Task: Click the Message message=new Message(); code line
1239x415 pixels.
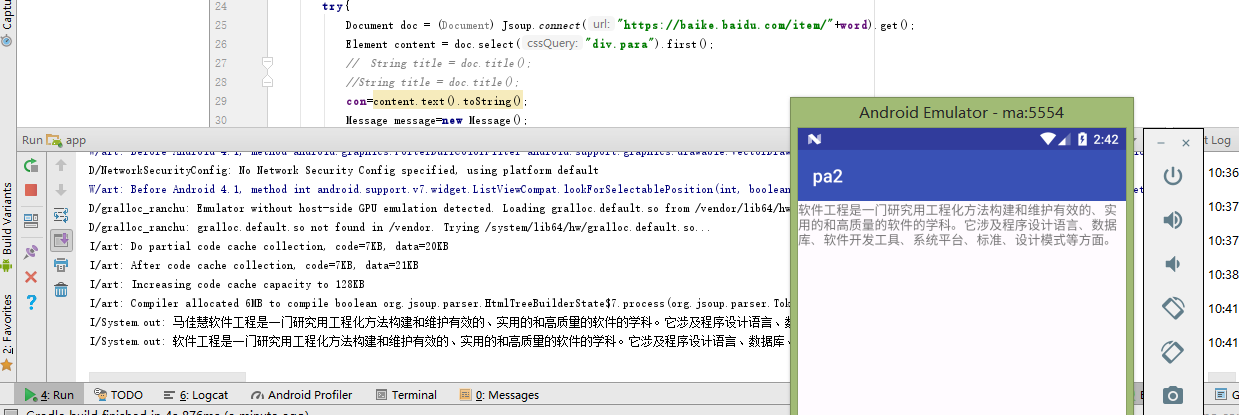Action: pyautogui.click(x=435, y=120)
